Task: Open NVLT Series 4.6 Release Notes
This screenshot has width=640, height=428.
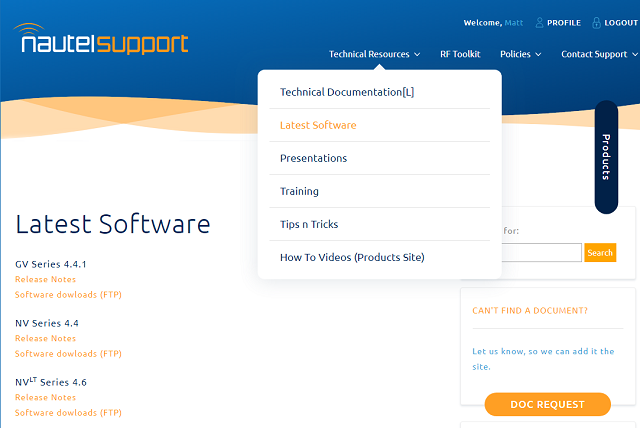Action: [x=46, y=397]
